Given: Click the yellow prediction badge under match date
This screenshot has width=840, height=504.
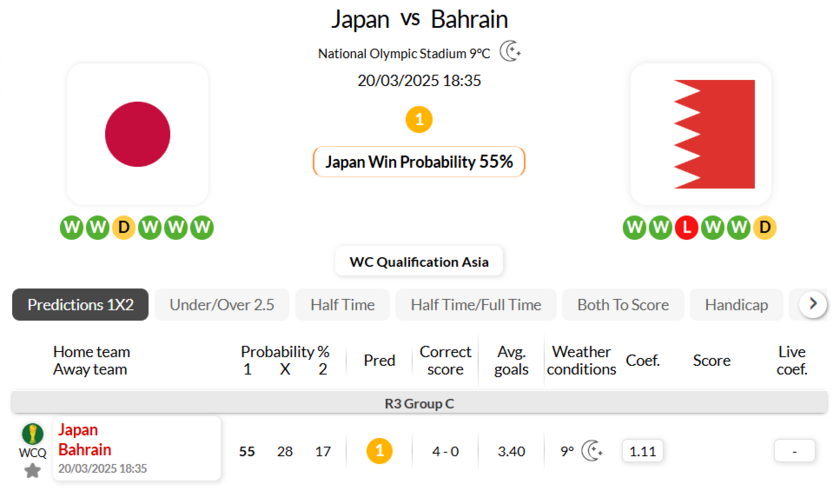Looking at the screenshot, I should [419, 120].
